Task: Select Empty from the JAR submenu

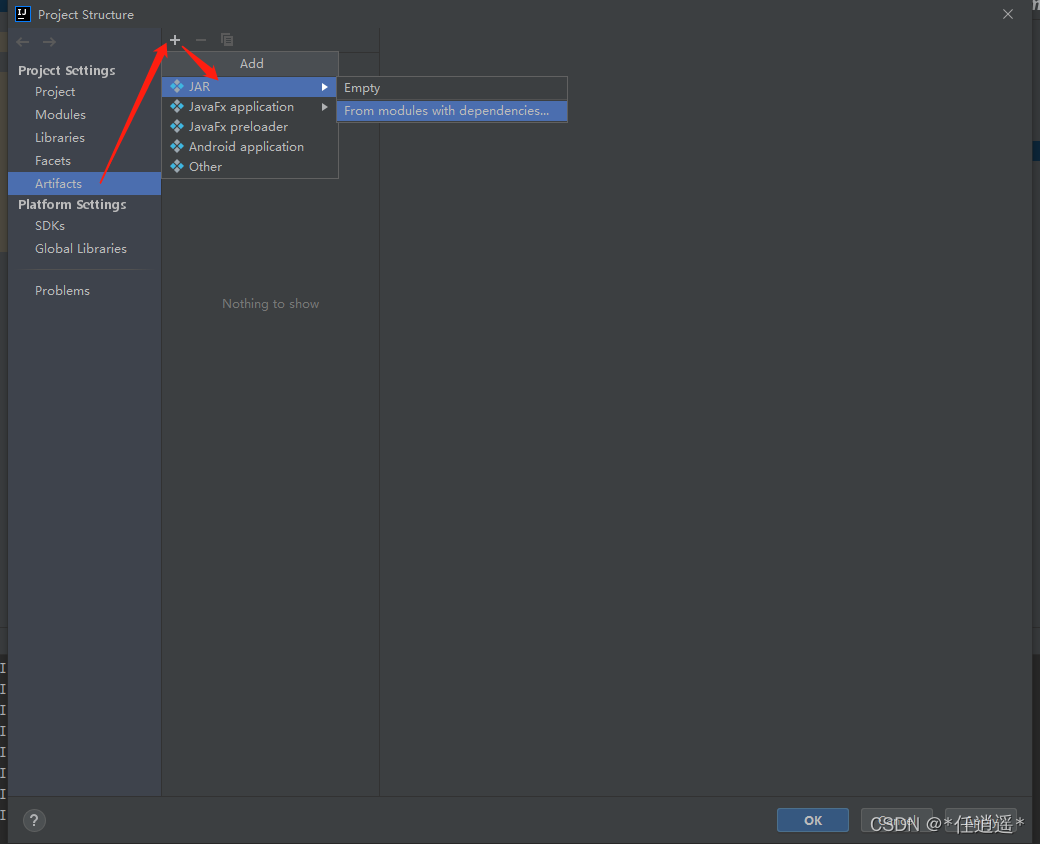Action: point(361,88)
